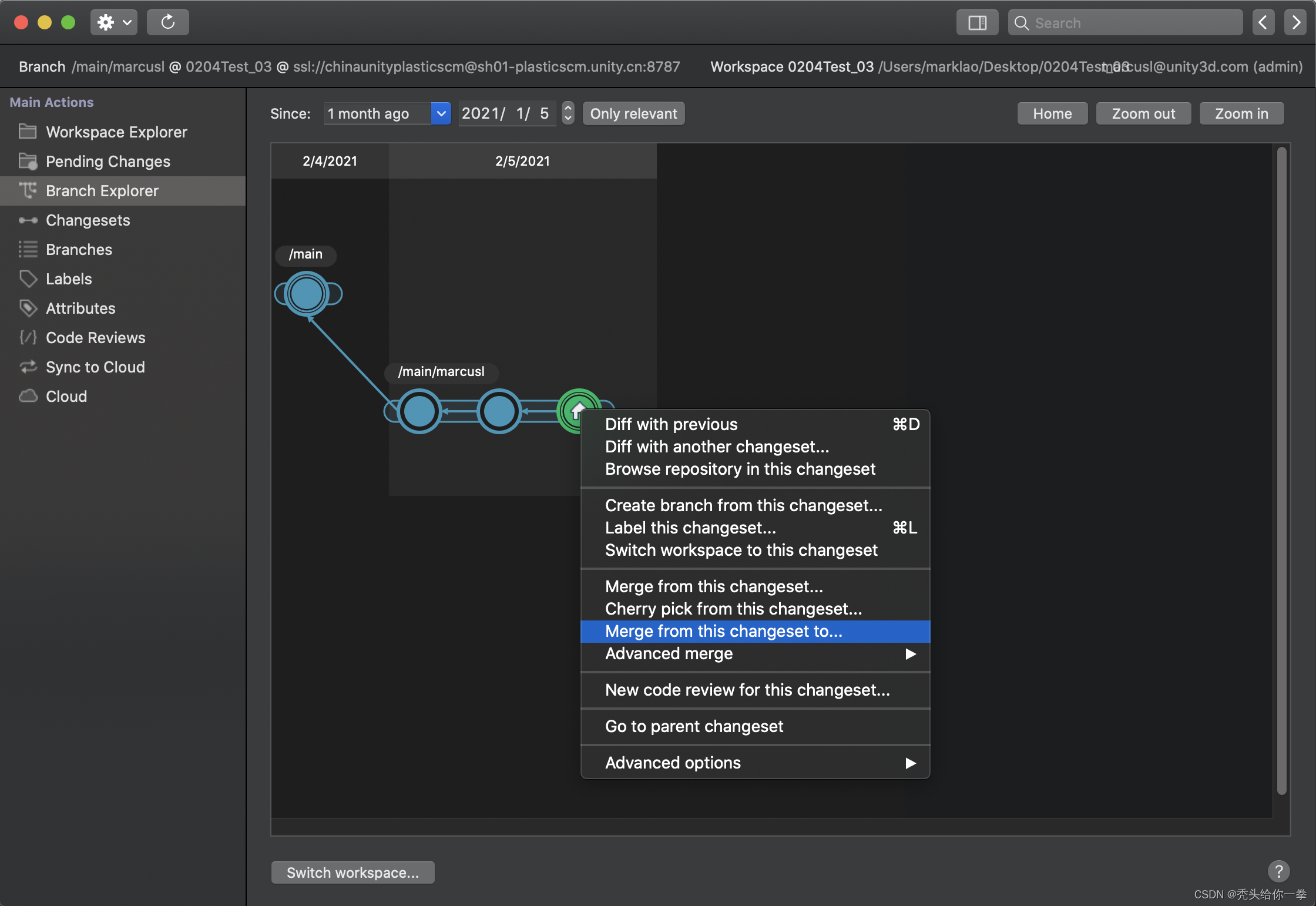Screen dimensions: 1316x906
Task: Click the Switch workspace button
Action: pyautogui.click(x=352, y=871)
